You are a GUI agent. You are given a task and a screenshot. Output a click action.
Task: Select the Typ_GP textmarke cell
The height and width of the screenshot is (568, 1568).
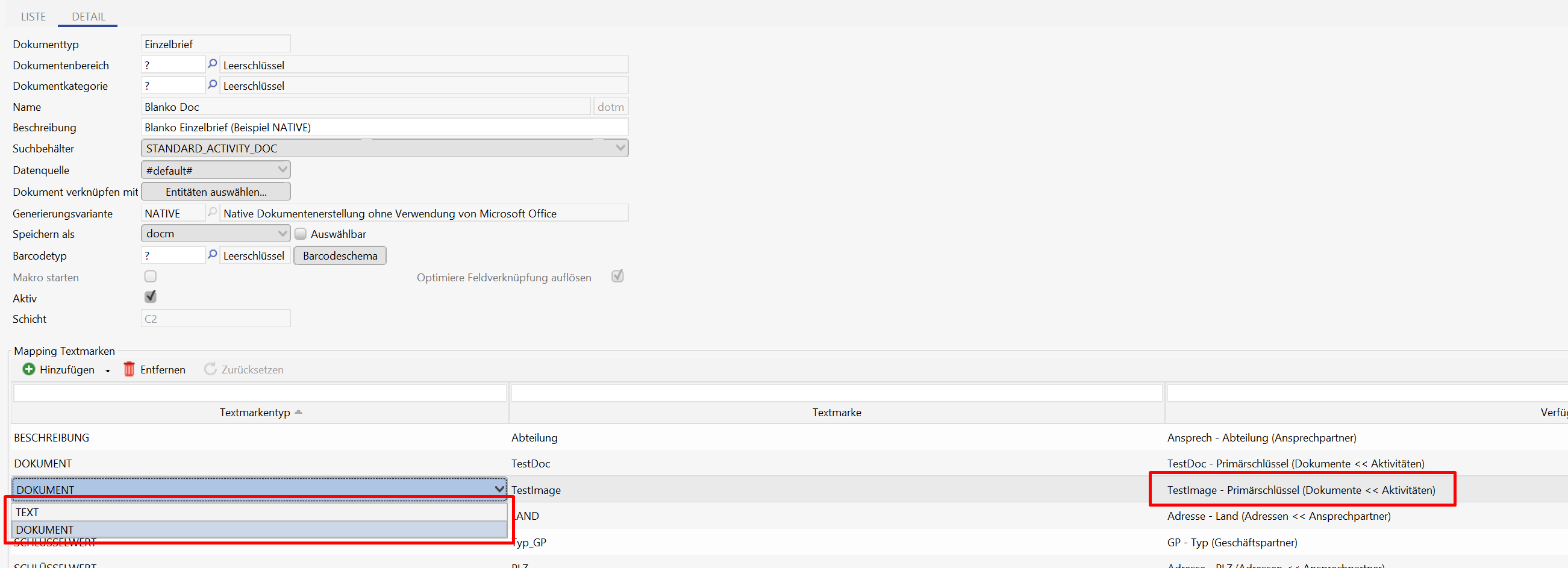836,543
